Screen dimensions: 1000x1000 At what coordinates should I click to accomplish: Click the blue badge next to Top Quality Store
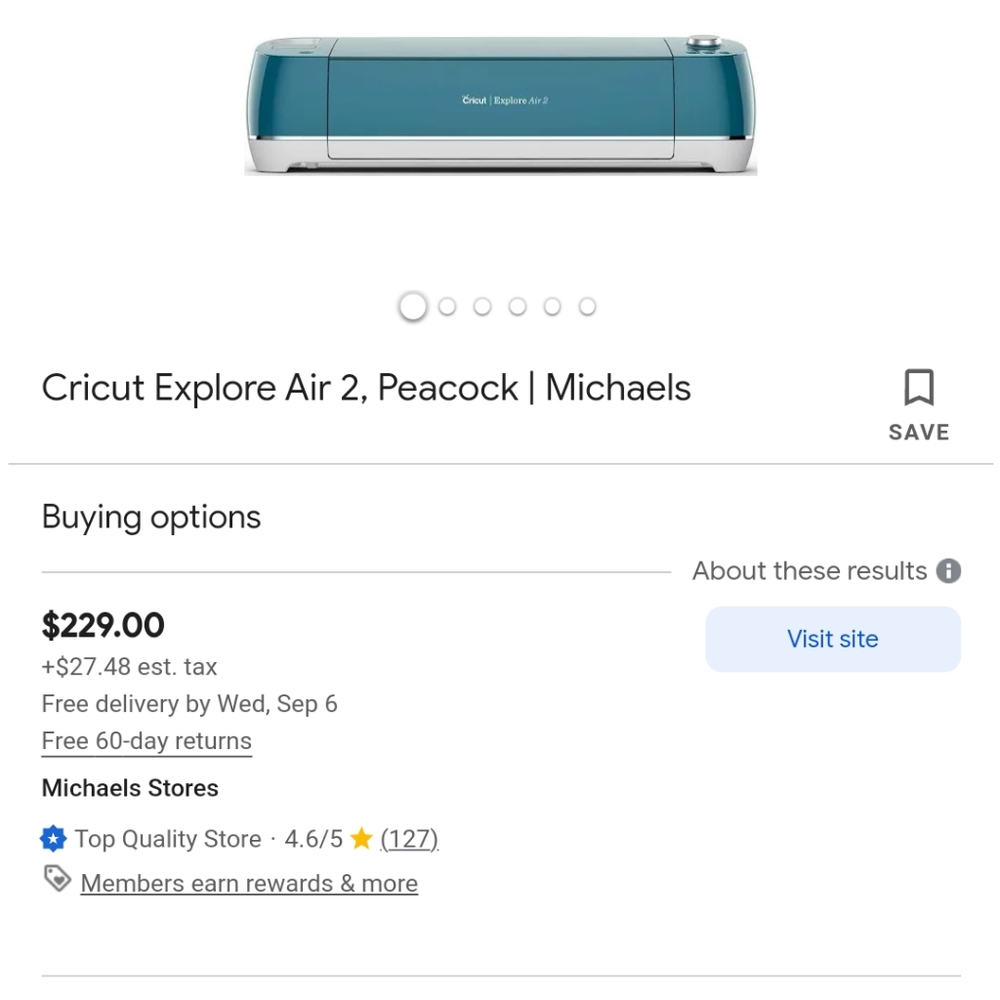(53, 839)
